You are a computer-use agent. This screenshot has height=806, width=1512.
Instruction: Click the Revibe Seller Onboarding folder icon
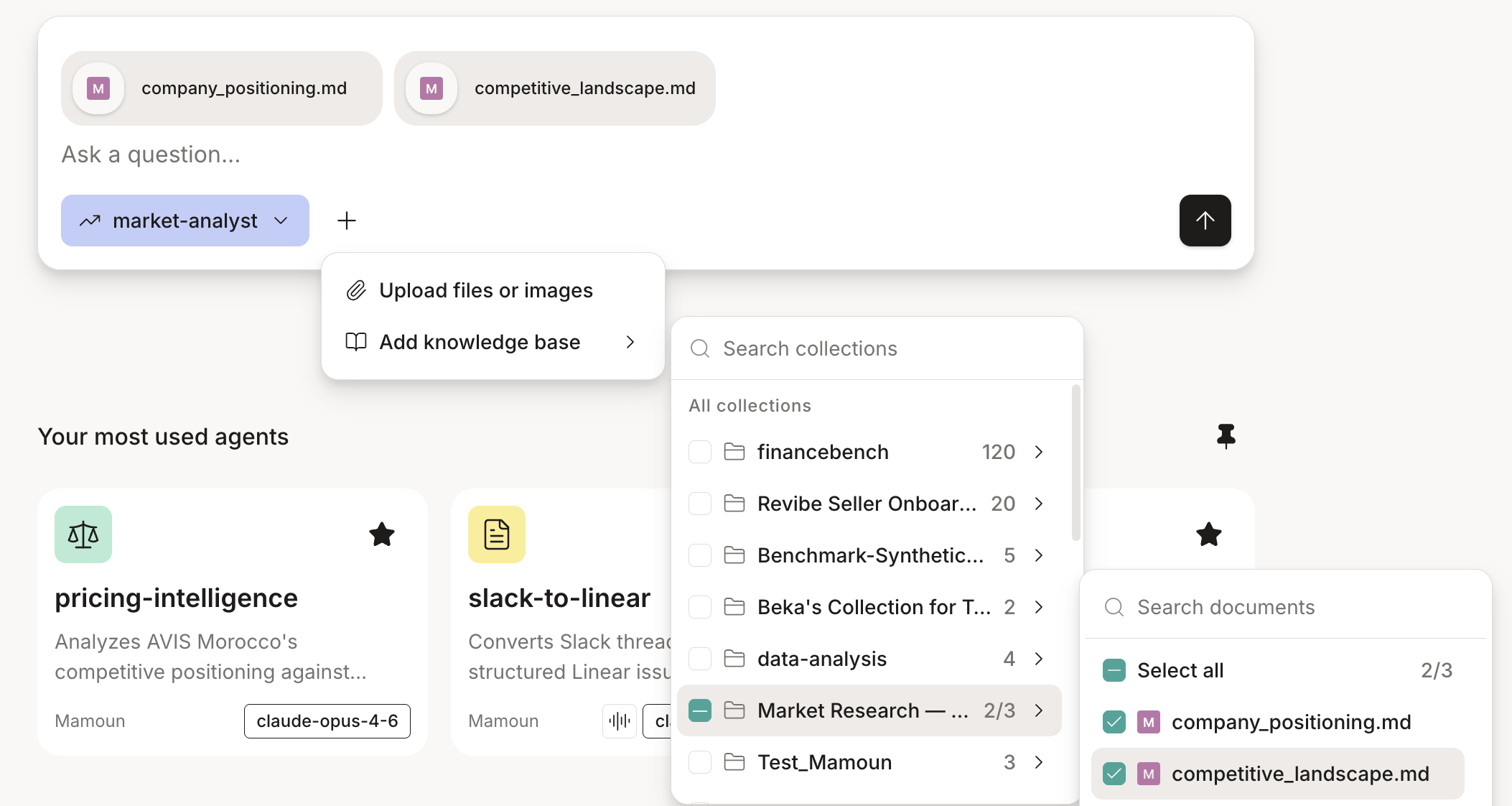(x=734, y=504)
